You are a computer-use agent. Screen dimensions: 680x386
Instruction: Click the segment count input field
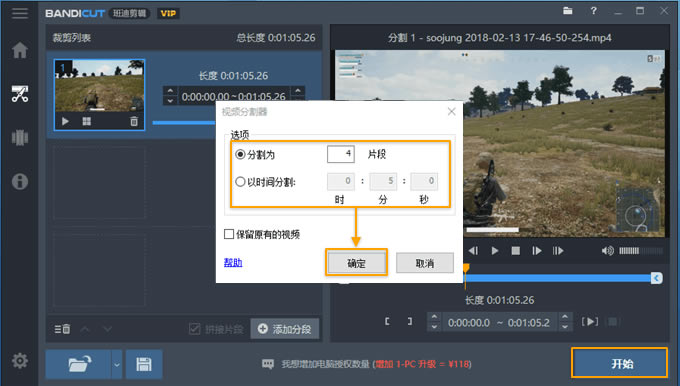coord(341,154)
